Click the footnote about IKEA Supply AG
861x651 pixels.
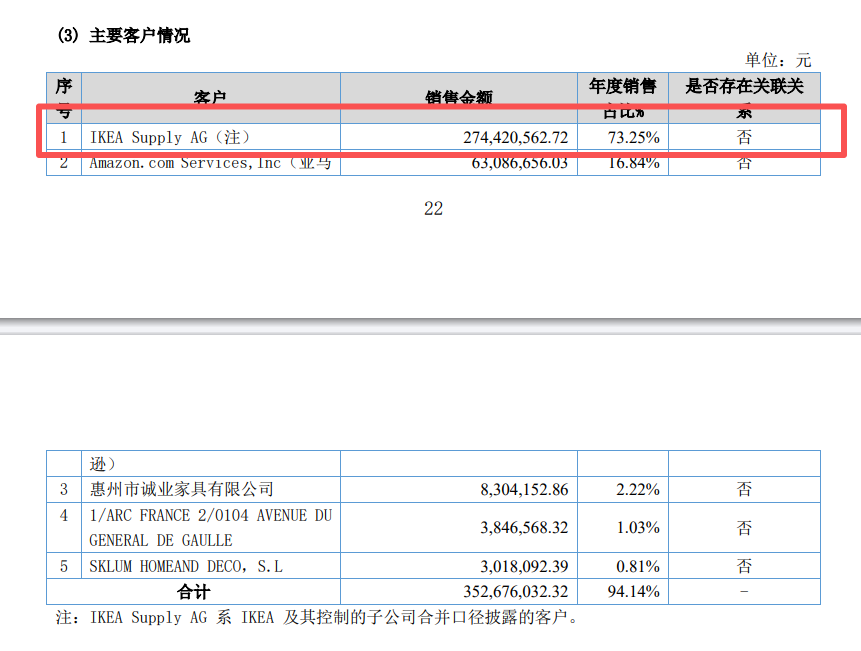coord(317,618)
